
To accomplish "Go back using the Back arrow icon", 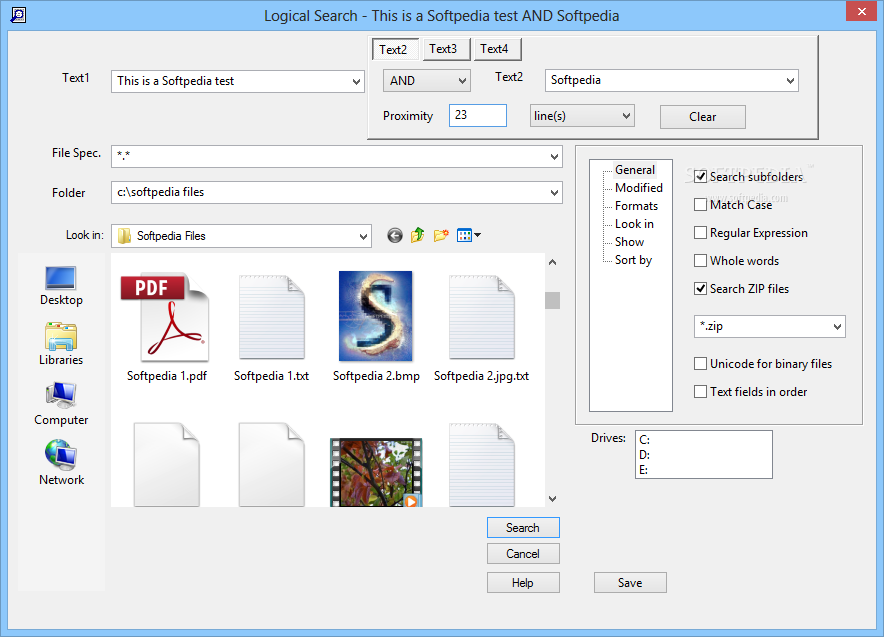I will tap(395, 235).
